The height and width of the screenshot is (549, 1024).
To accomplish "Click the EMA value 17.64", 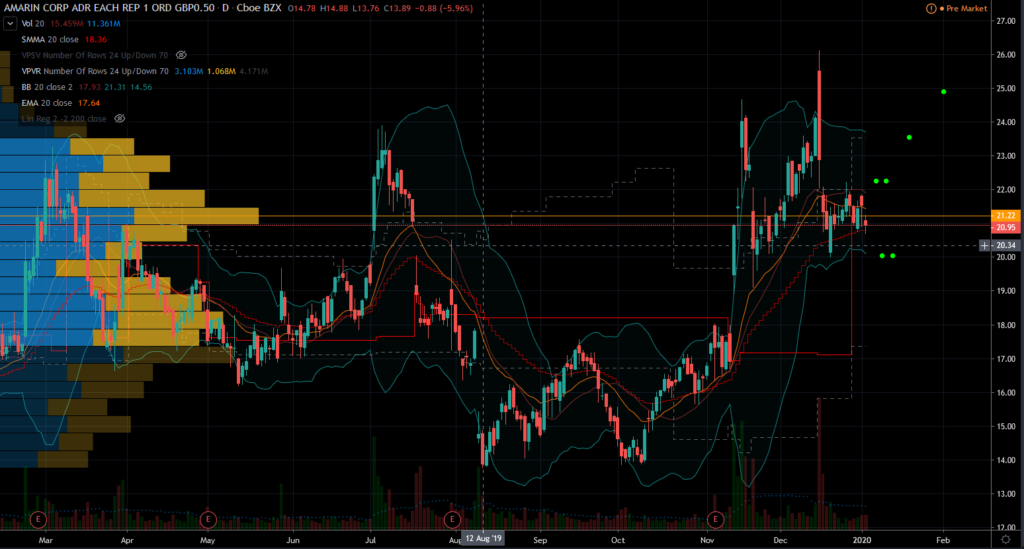I will 89,103.
